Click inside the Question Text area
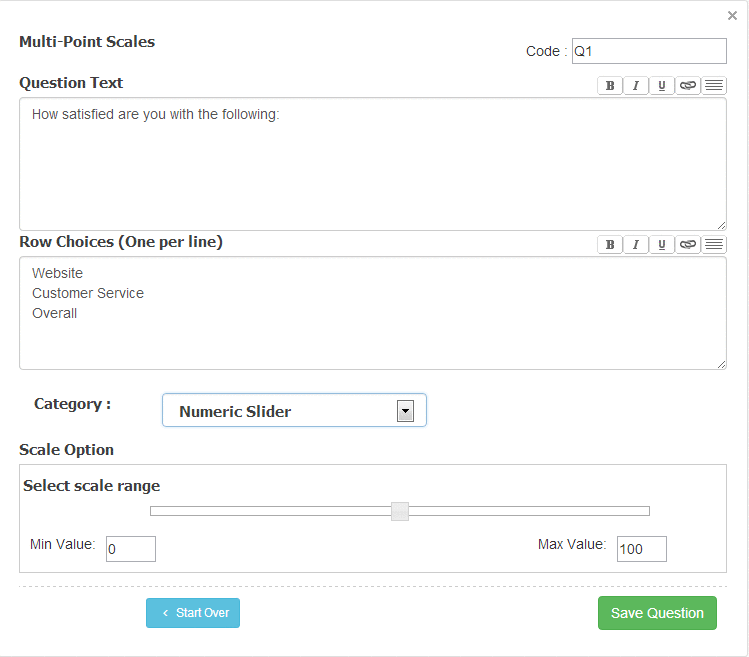749x657 pixels. [x=372, y=165]
